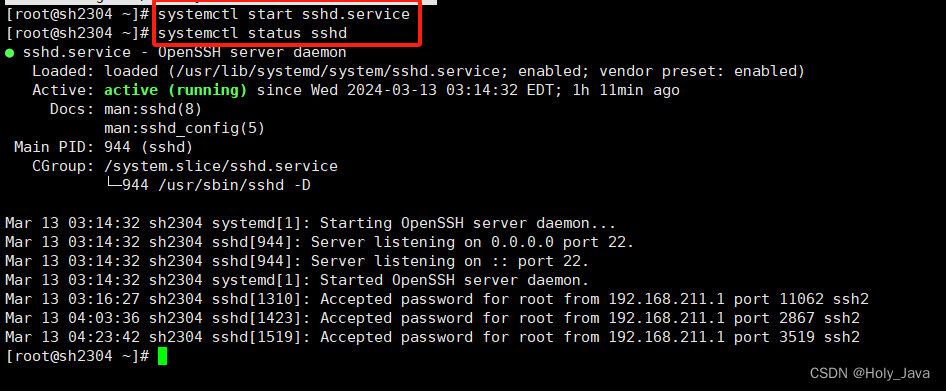Click the tree branch symbol before 944
This screenshot has width=946, height=391.
[113, 185]
